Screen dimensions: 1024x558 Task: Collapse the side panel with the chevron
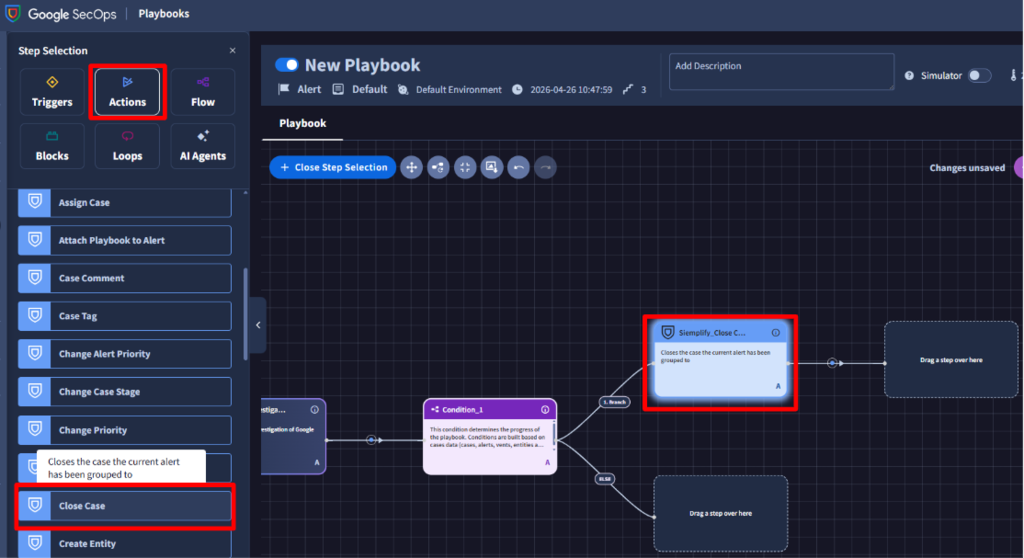pos(258,325)
